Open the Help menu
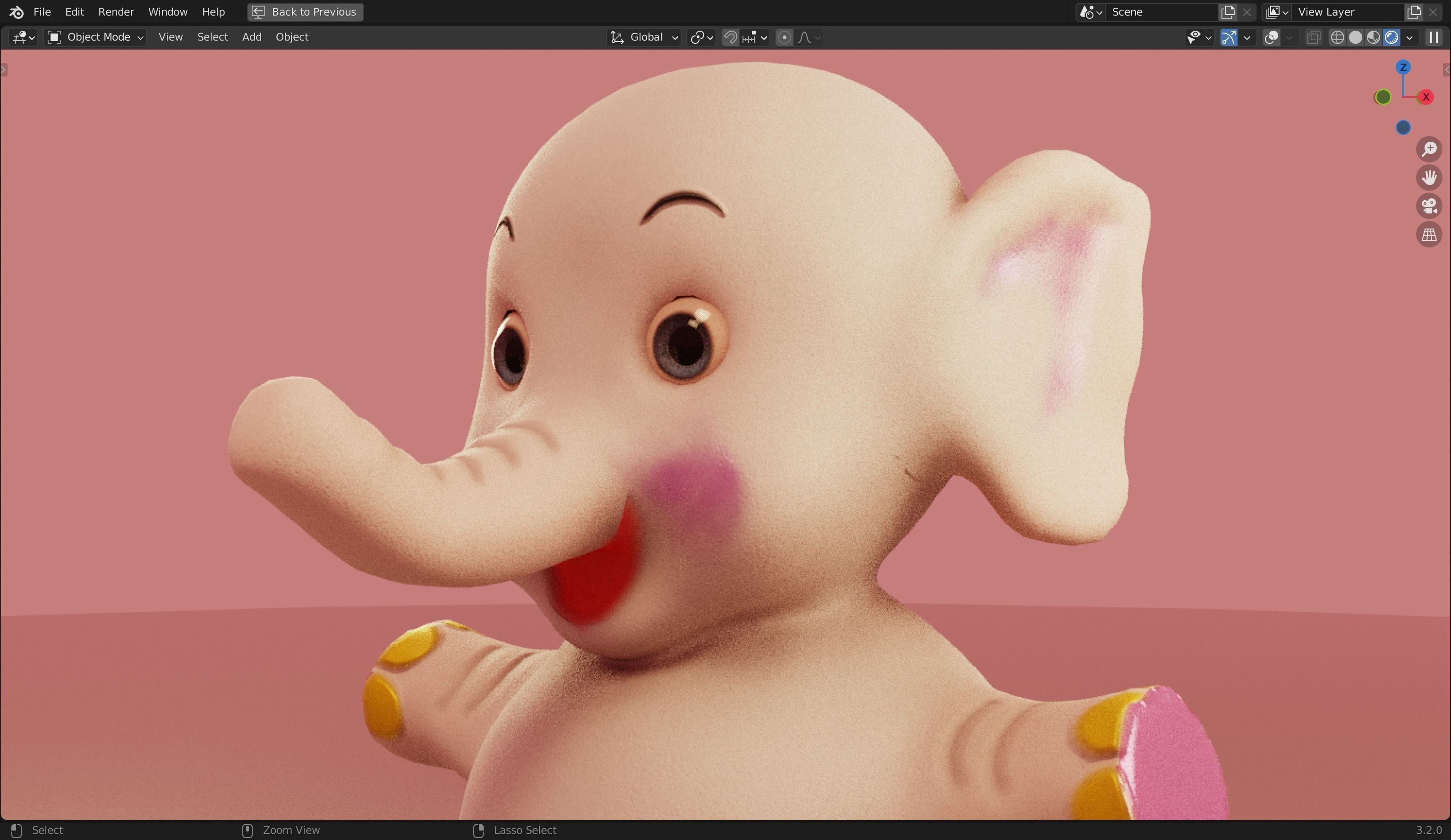This screenshot has width=1451, height=840. coord(213,12)
